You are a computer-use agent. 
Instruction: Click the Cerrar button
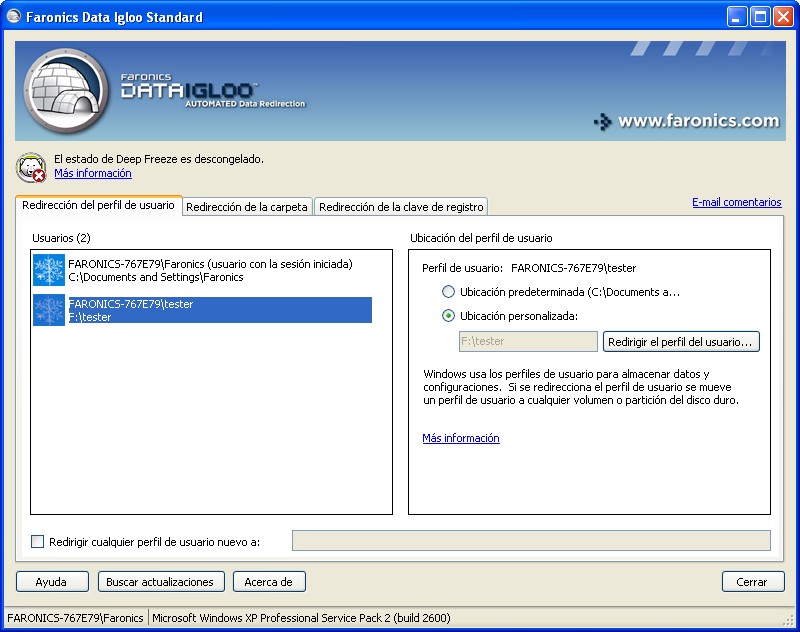pyautogui.click(x=753, y=582)
